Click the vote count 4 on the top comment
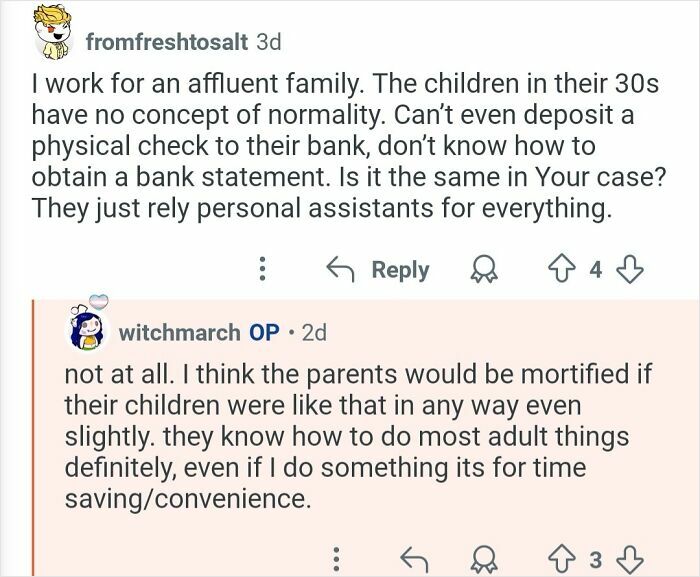700x577 pixels. click(595, 270)
